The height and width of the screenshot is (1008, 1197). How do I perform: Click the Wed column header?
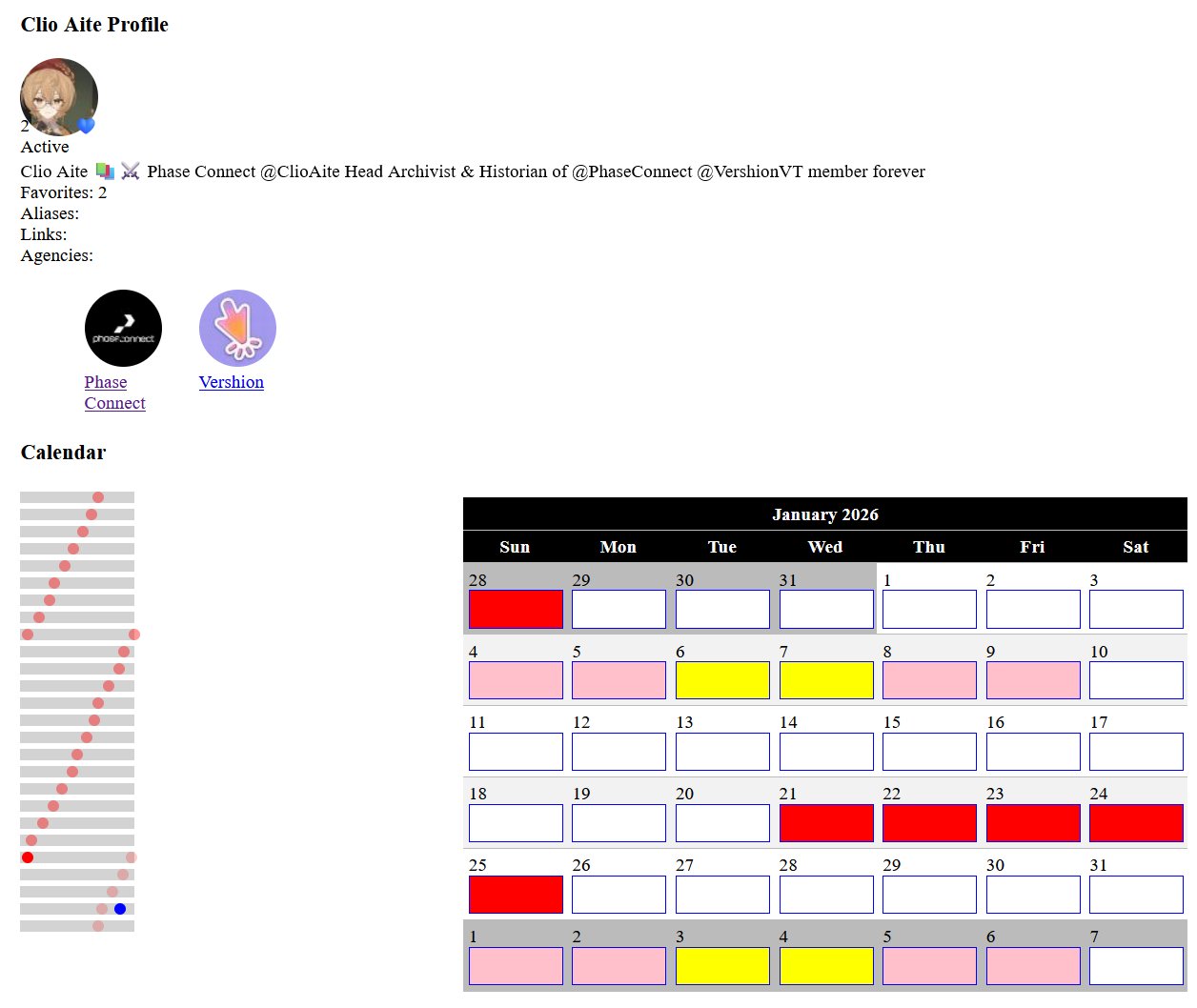point(825,547)
